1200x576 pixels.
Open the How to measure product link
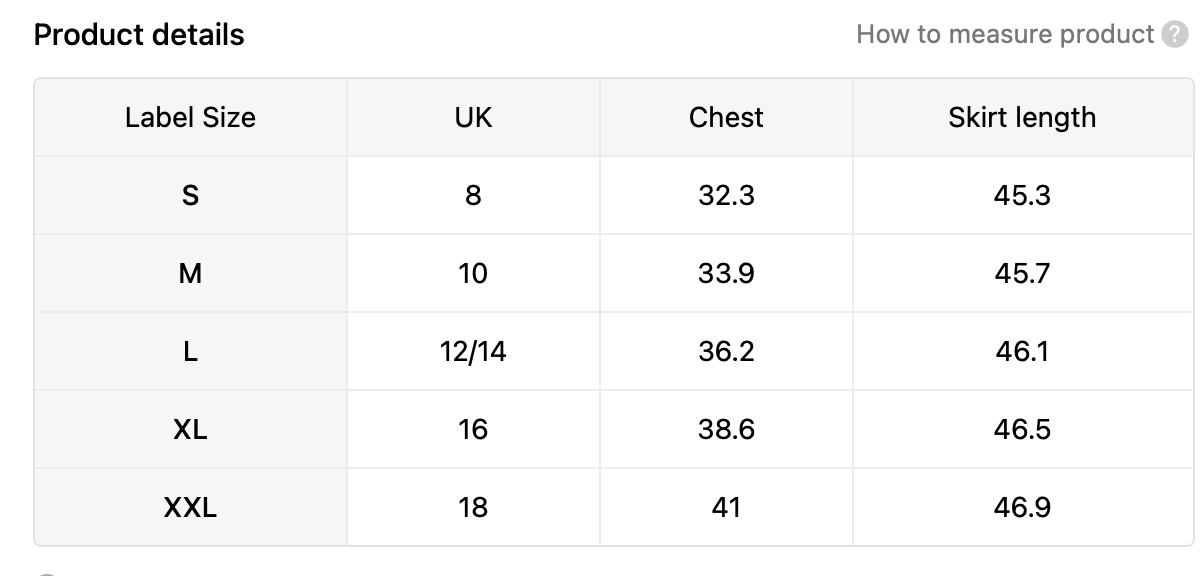click(1005, 35)
